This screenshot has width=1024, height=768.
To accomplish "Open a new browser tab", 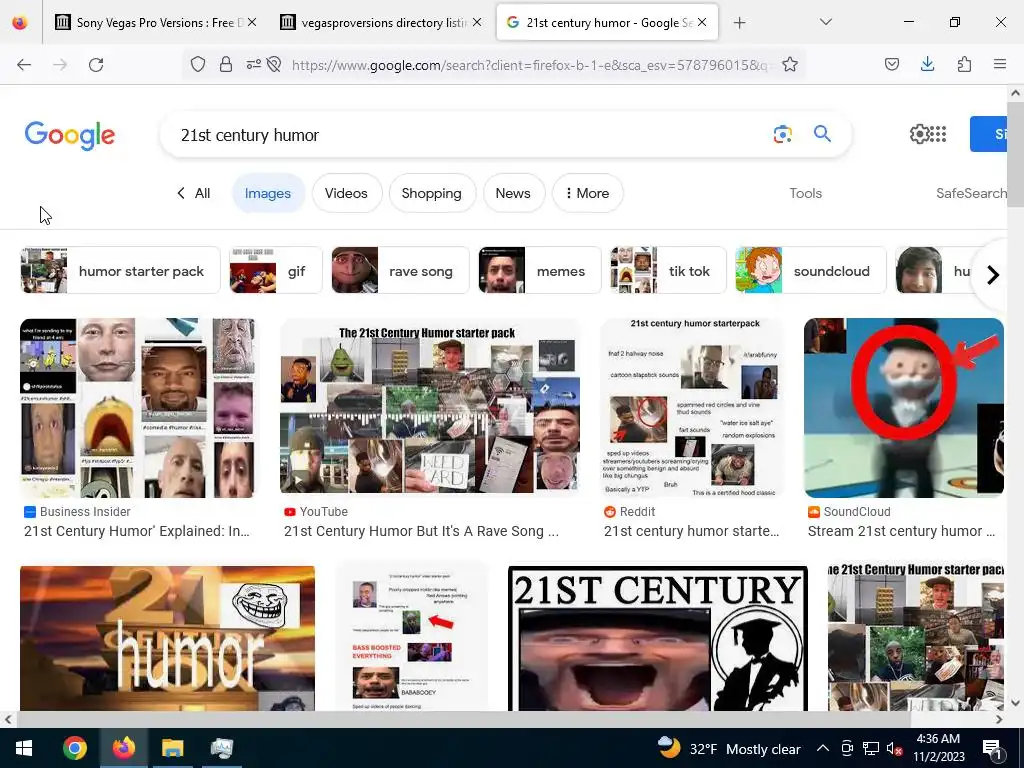I will 739,23.
